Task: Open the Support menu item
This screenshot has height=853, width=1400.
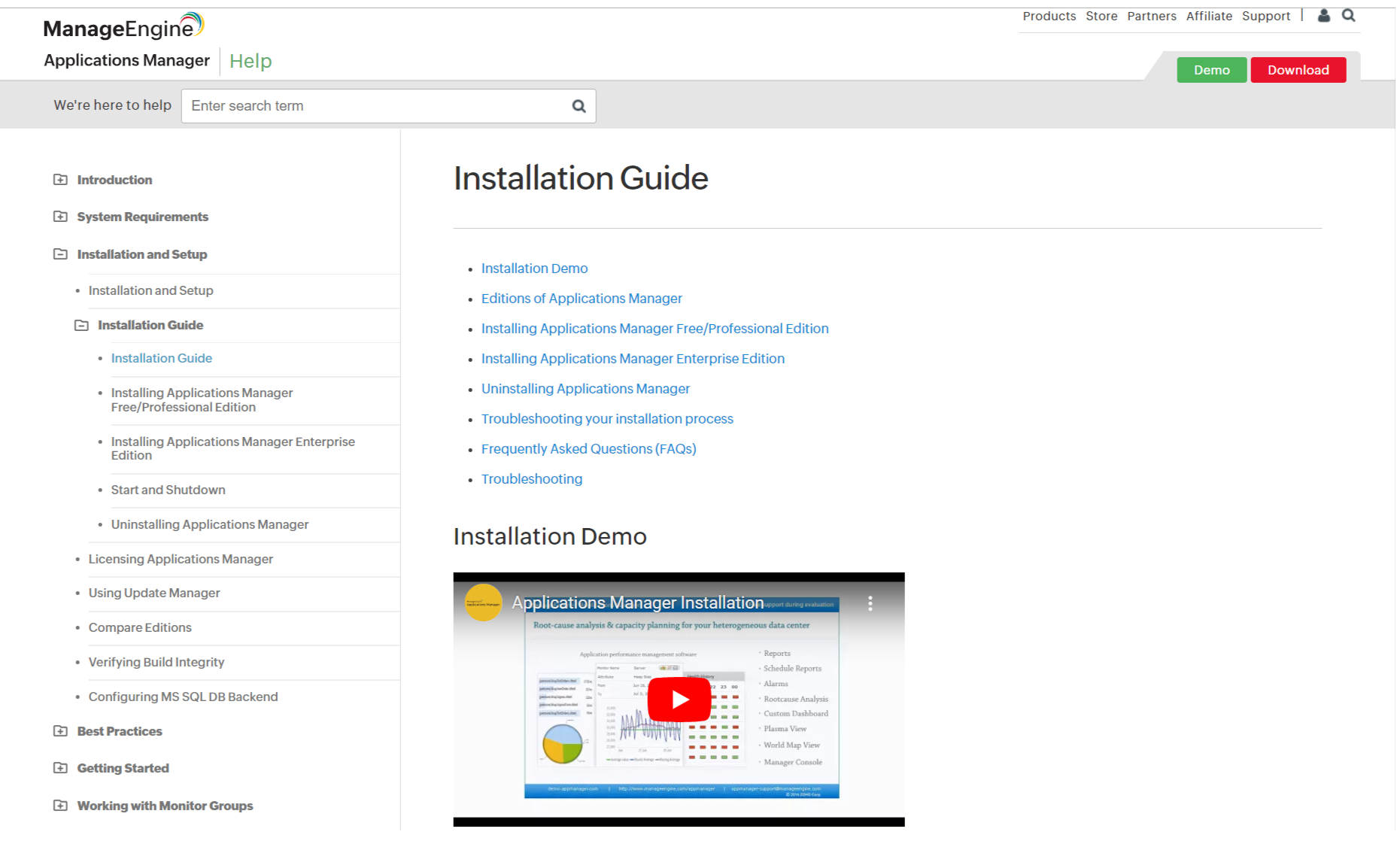Action: 1266,16
